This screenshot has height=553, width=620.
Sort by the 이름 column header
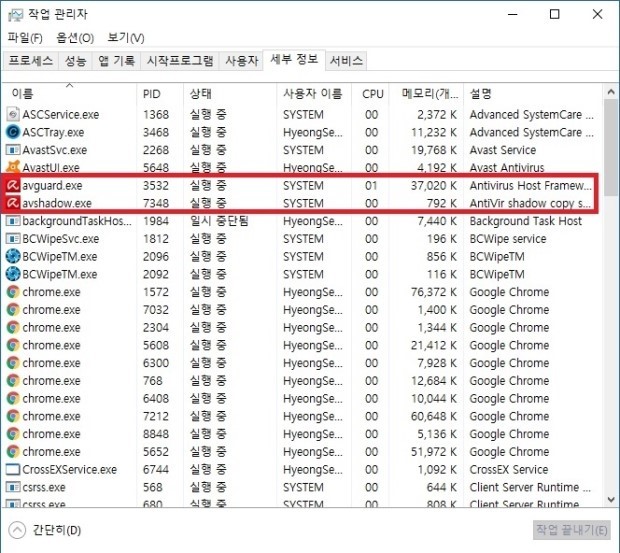(x=70, y=94)
